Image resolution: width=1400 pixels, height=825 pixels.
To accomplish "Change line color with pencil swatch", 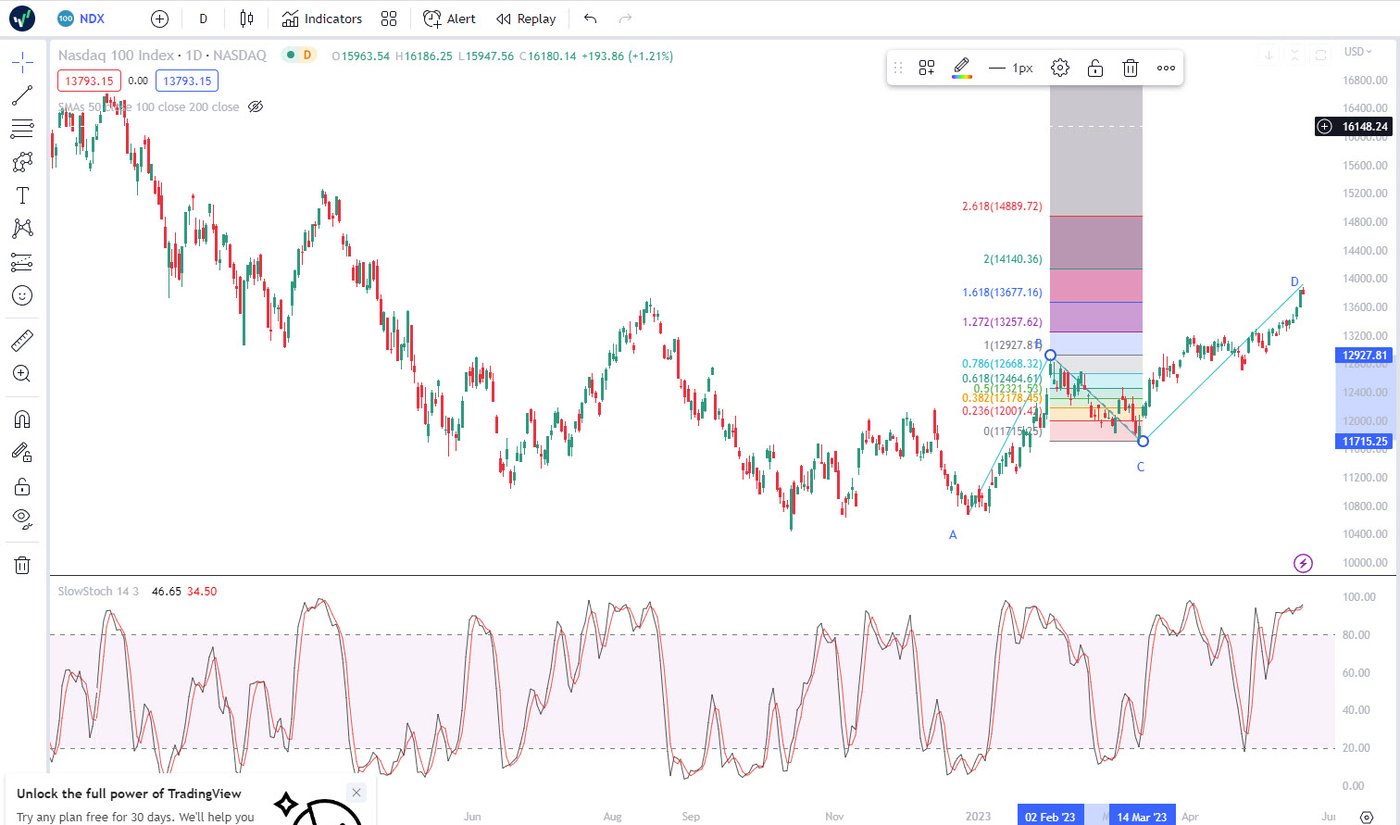I will click(961, 68).
